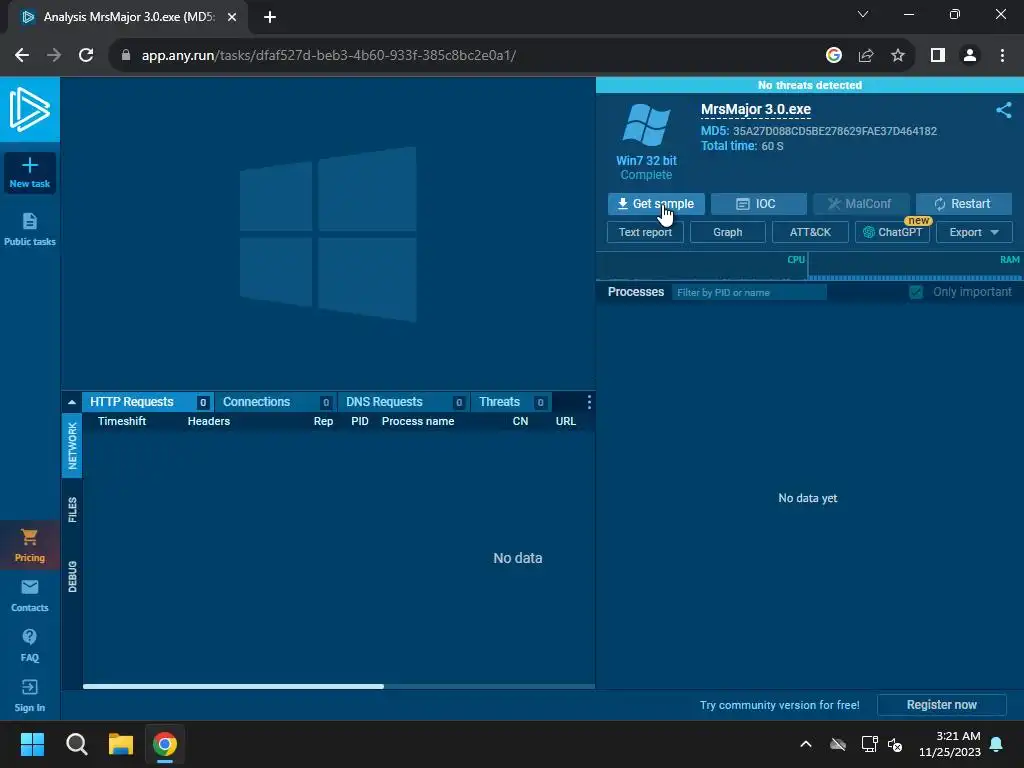Click the Google icon in address bar
Viewport: 1024px width, 768px height.
(833, 56)
